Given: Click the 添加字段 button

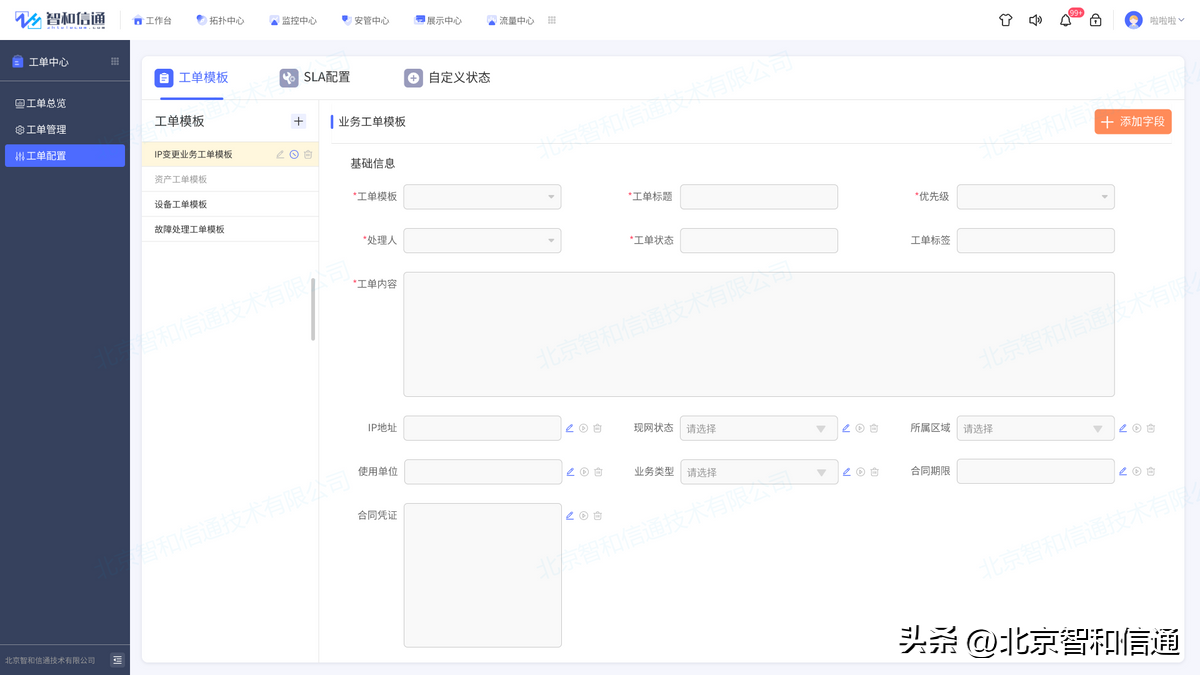Looking at the screenshot, I should pyautogui.click(x=1133, y=121).
